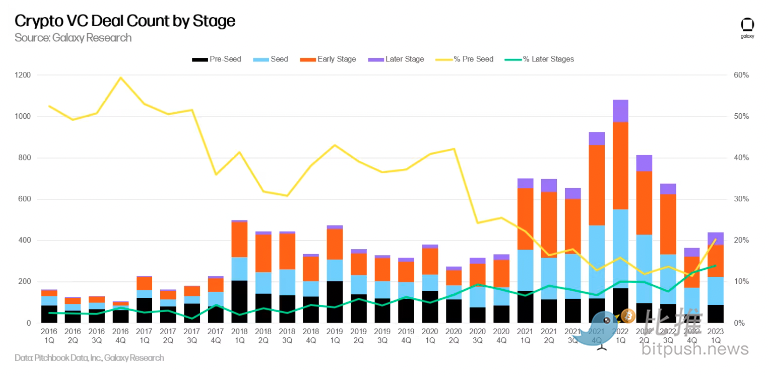
Task: Click the Galaxy logo icon
Action: click(x=747, y=27)
